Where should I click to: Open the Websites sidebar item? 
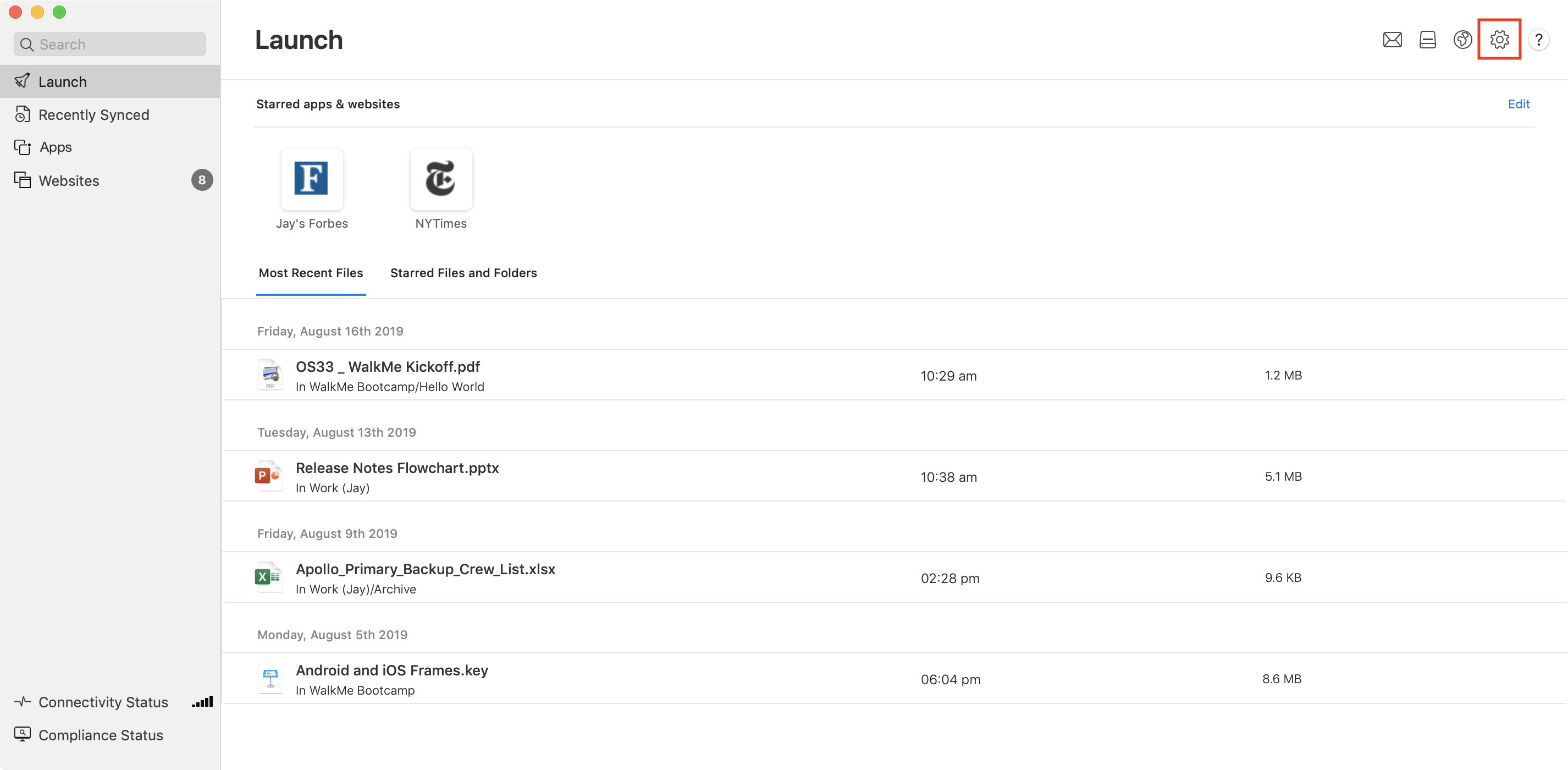click(x=69, y=181)
